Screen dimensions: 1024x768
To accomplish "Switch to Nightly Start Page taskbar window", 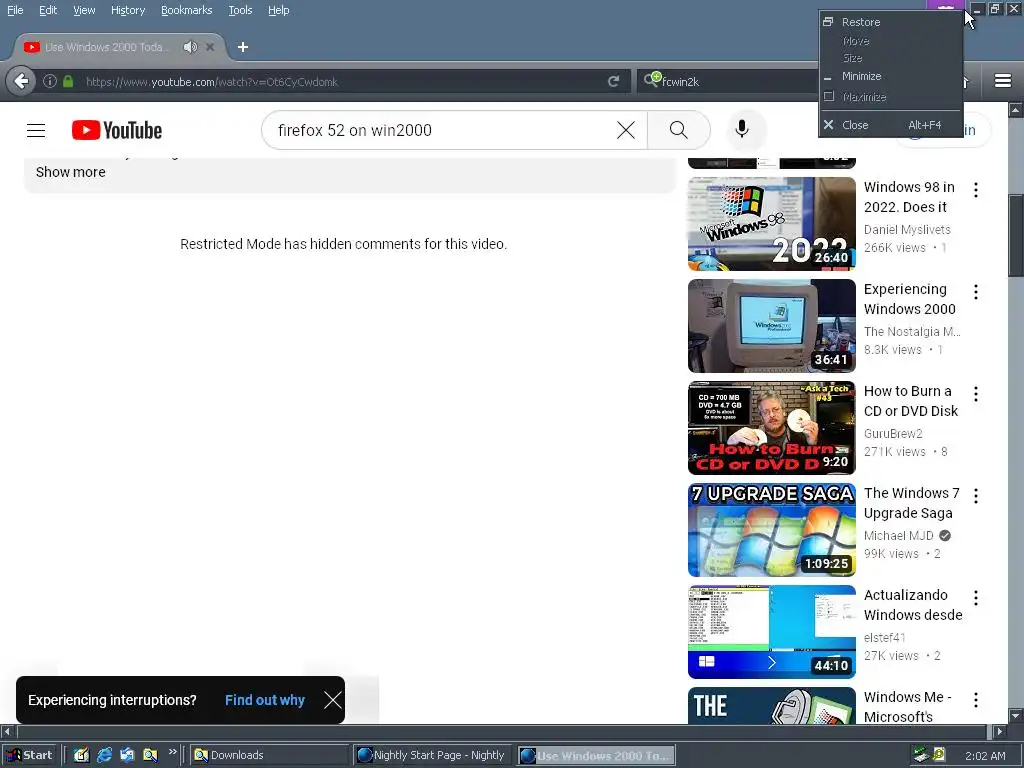I will tap(432, 755).
